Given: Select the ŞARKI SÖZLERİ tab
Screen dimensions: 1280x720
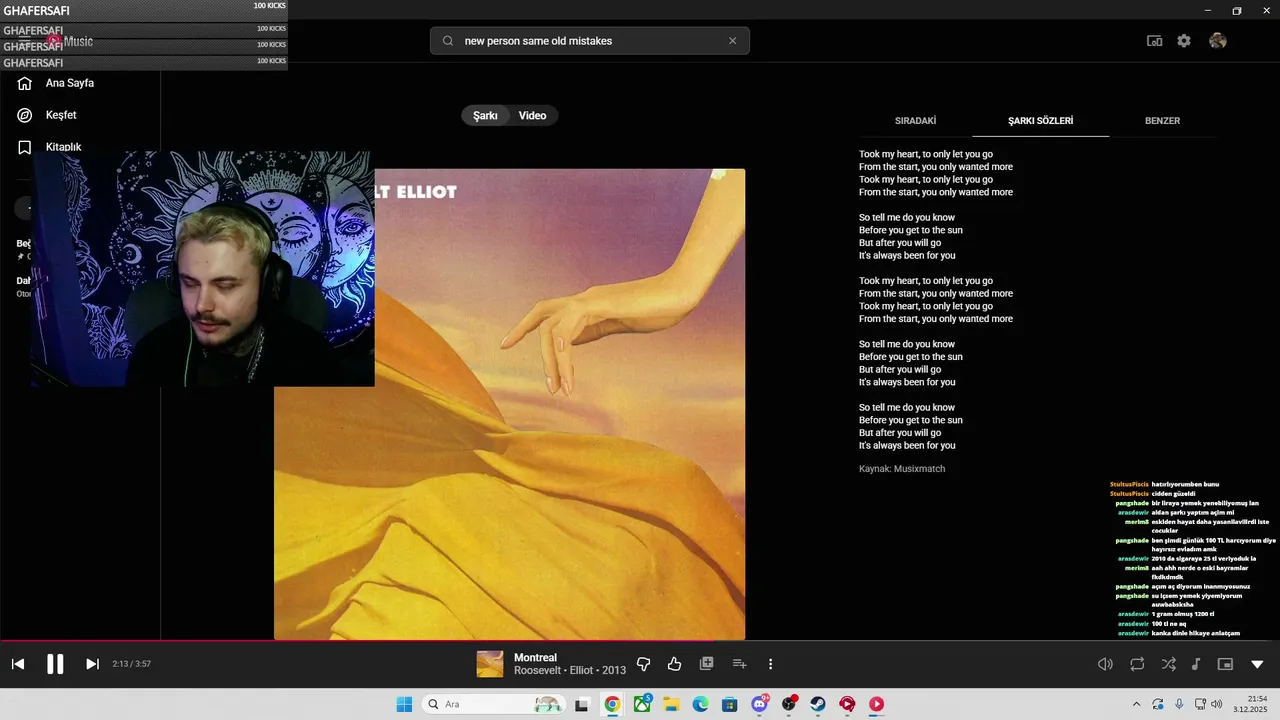Looking at the screenshot, I should coord(1040,121).
